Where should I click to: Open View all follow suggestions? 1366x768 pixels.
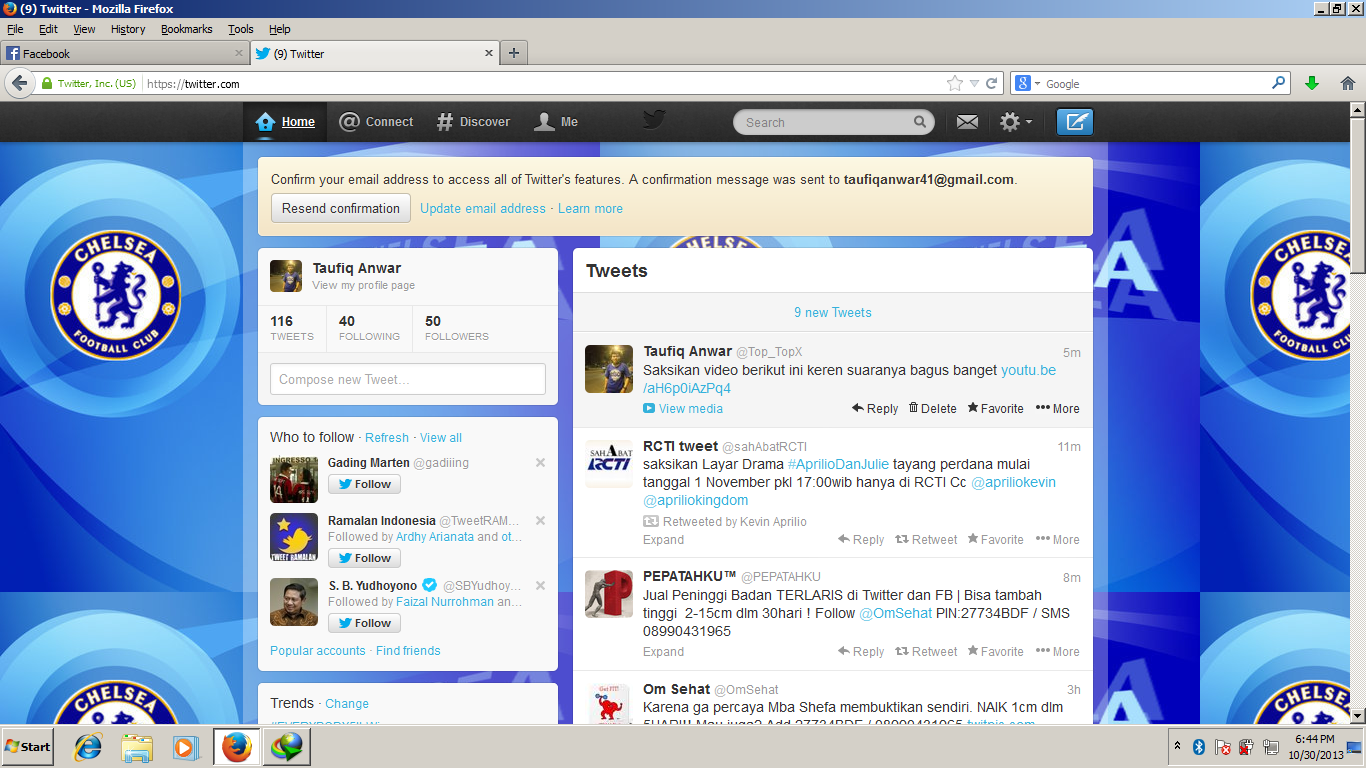point(441,437)
